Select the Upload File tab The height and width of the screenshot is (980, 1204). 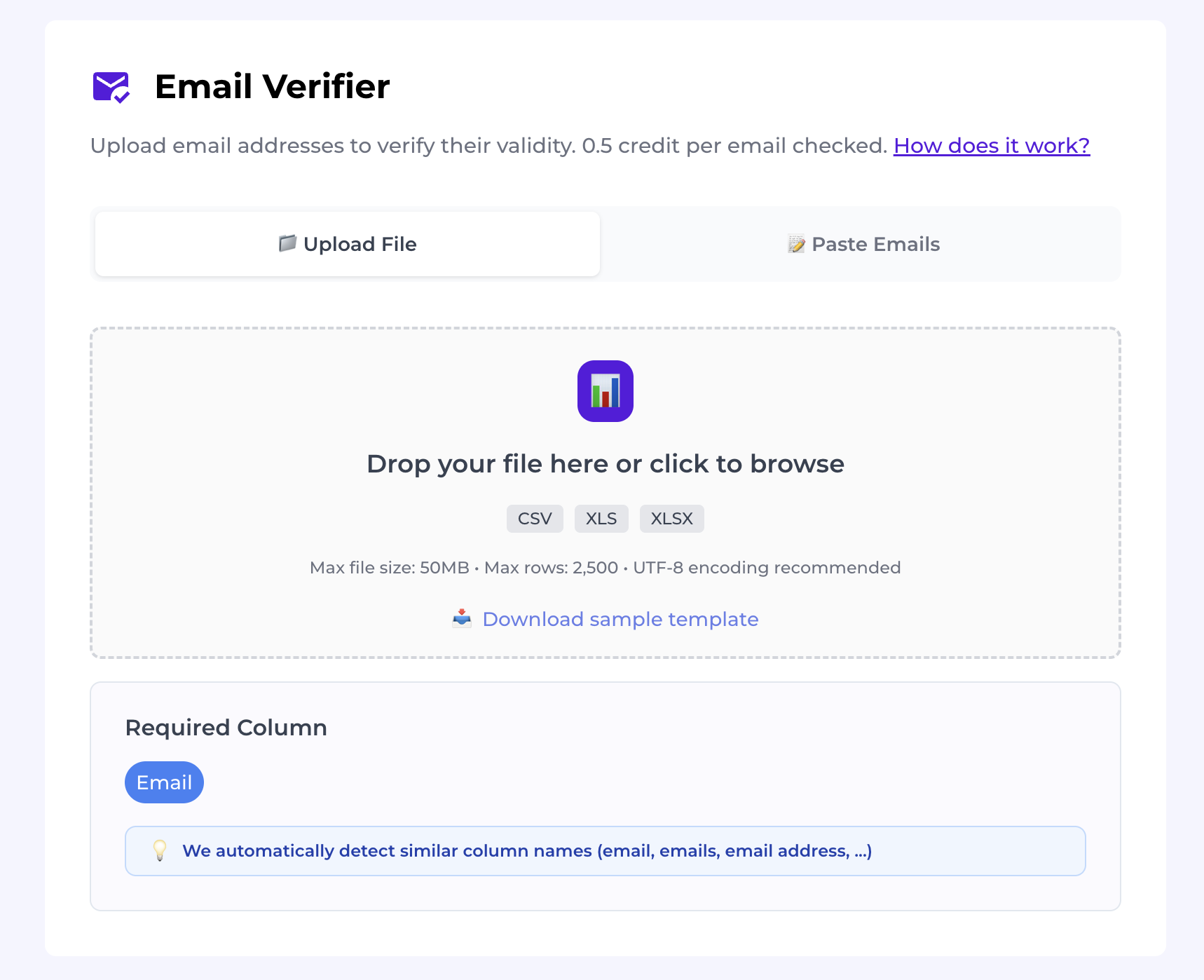(347, 244)
